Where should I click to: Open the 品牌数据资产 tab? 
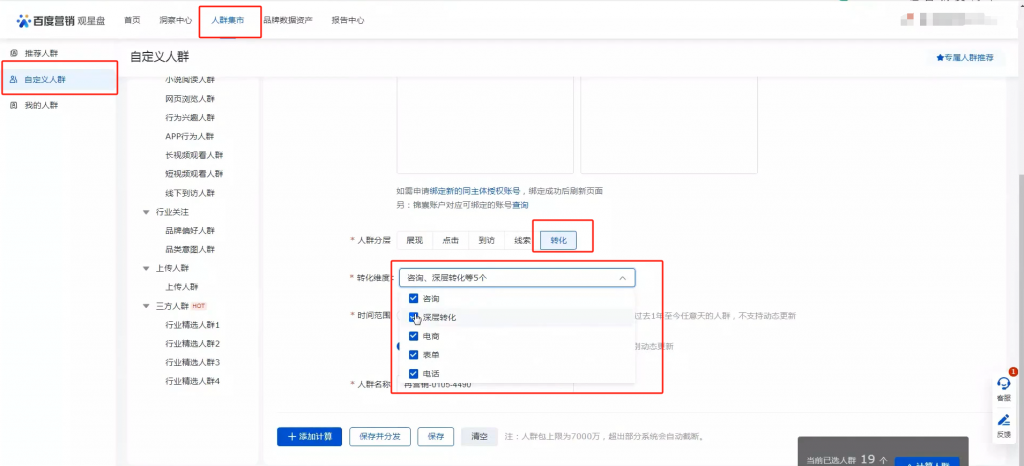[x=288, y=20]
